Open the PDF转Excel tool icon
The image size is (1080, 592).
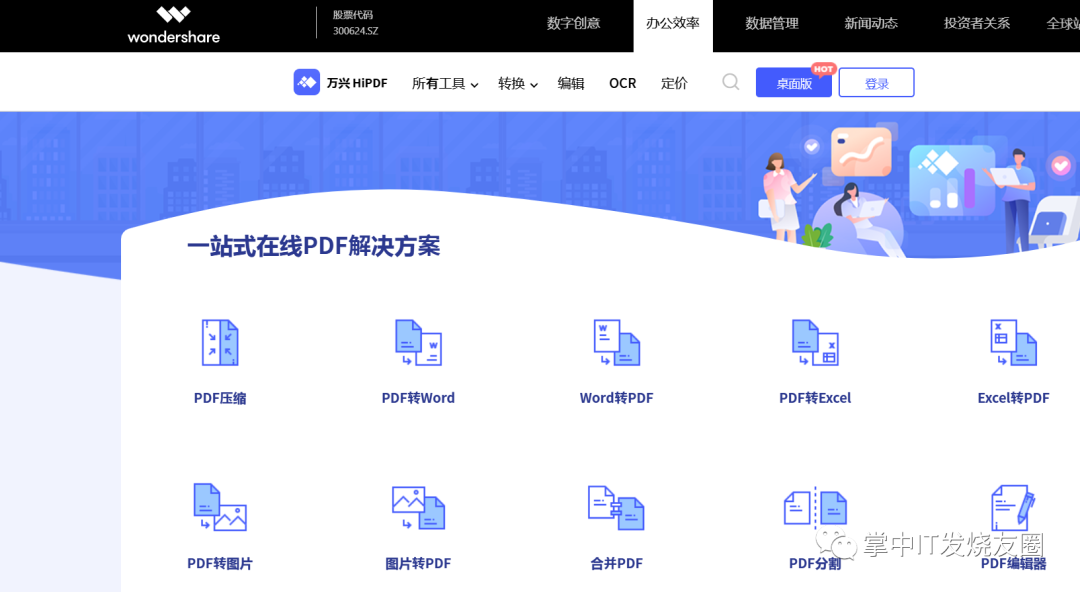pos(815,343)
